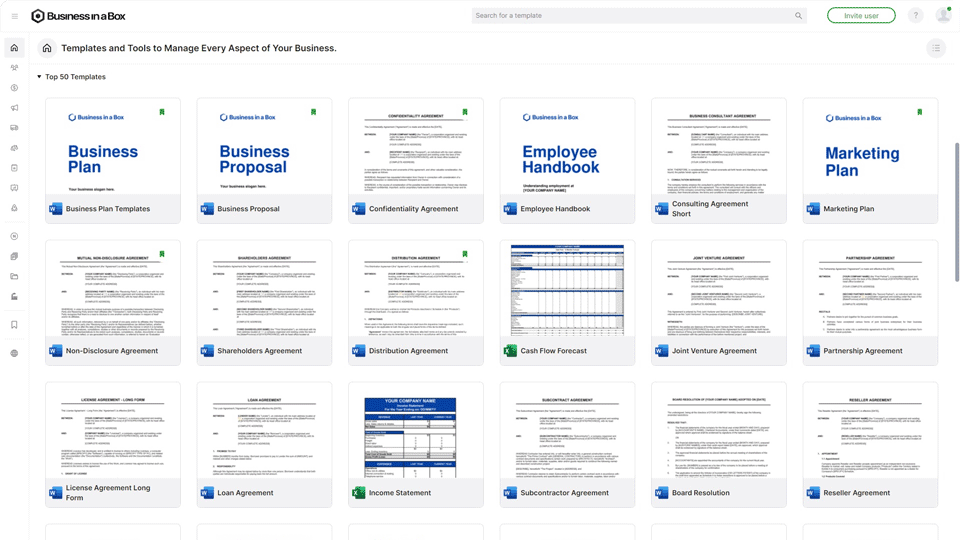
Task: Click the green bookmark on Business Plan card
Action: [162, 112]
